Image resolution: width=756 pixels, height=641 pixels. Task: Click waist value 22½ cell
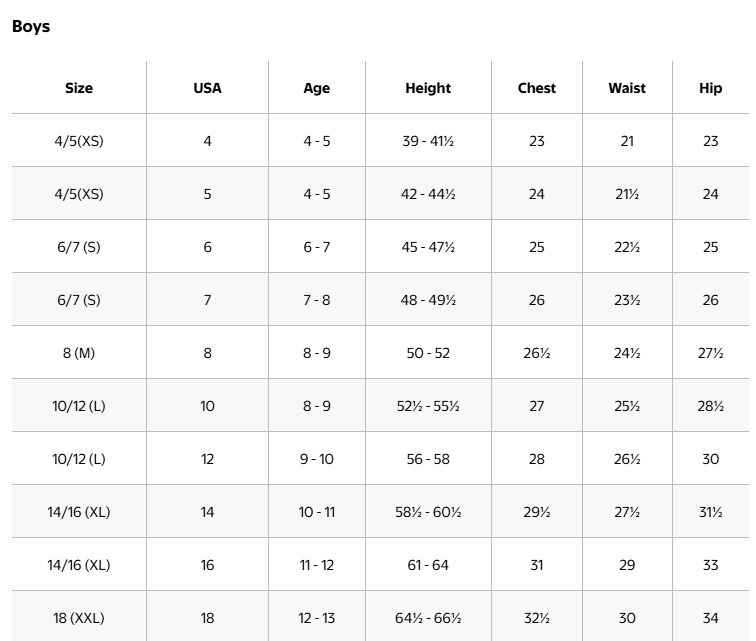click(x=627, y=247)
